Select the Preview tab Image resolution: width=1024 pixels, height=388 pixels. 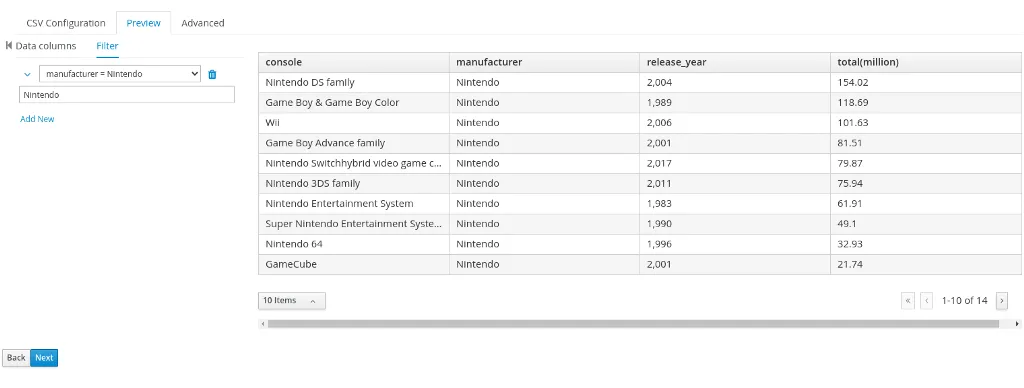tap(143, 23)
